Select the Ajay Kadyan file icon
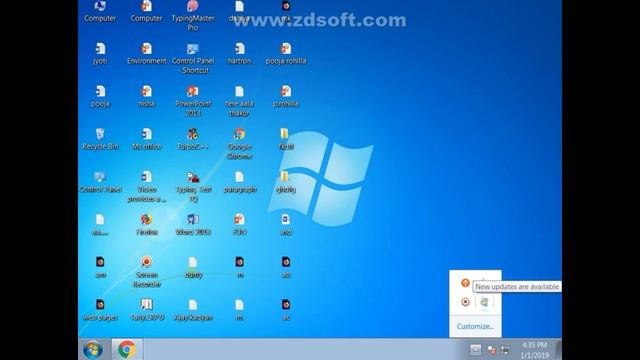Image resolution: width=640 pixels, height=360 pixels. click(x=193, y=304)
